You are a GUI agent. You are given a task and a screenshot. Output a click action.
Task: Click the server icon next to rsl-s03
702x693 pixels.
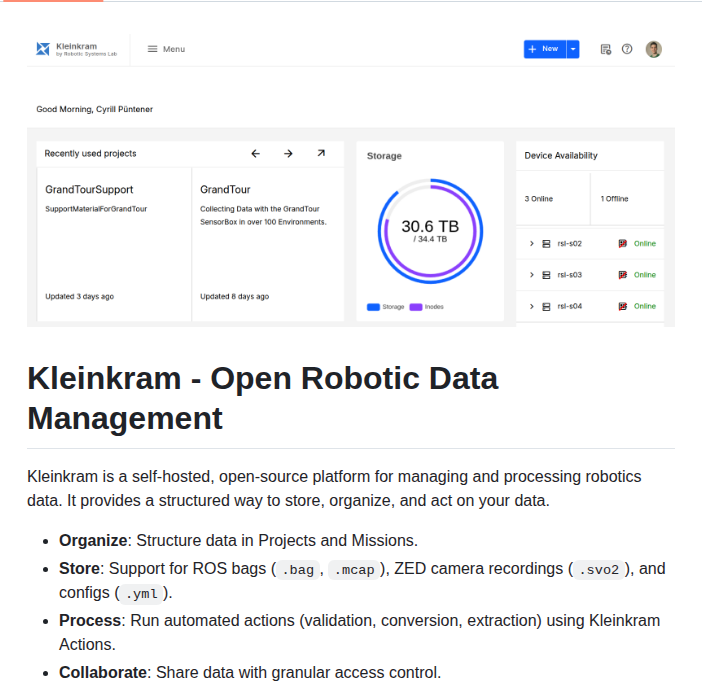coord(546,275)
